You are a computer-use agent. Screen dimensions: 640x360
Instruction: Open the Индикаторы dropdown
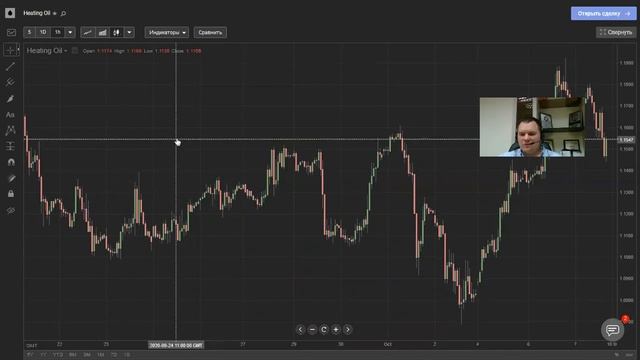coord(167,32)
